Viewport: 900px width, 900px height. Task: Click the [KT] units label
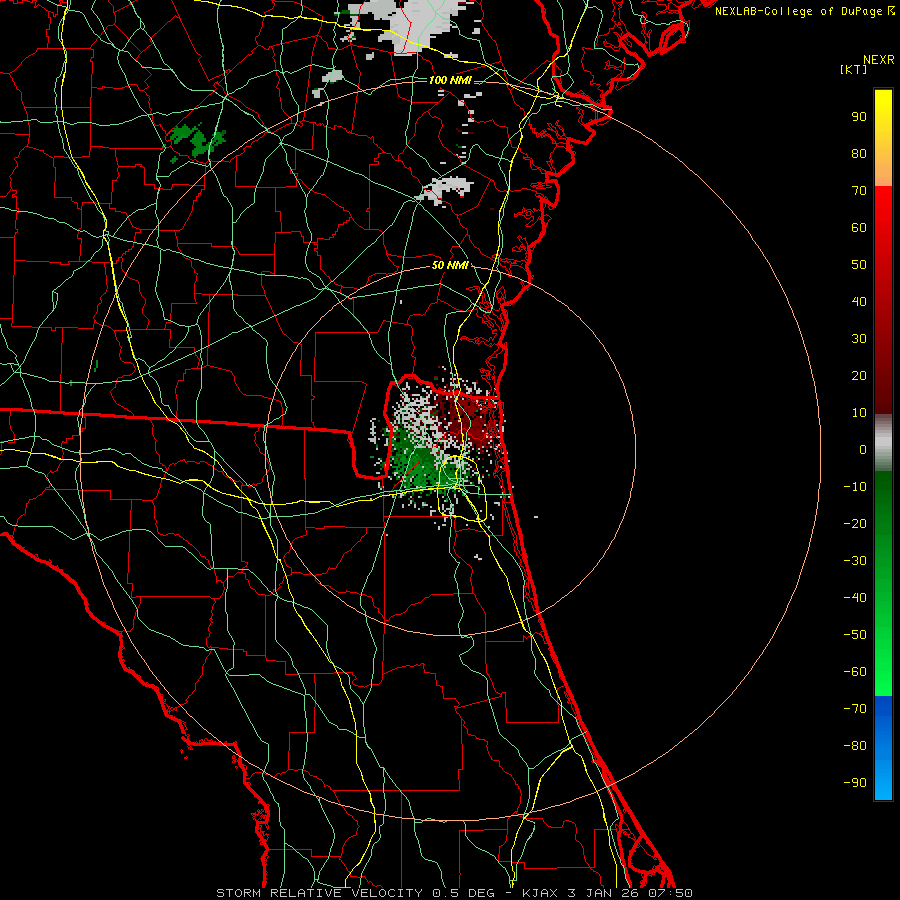tap(854, 69)
